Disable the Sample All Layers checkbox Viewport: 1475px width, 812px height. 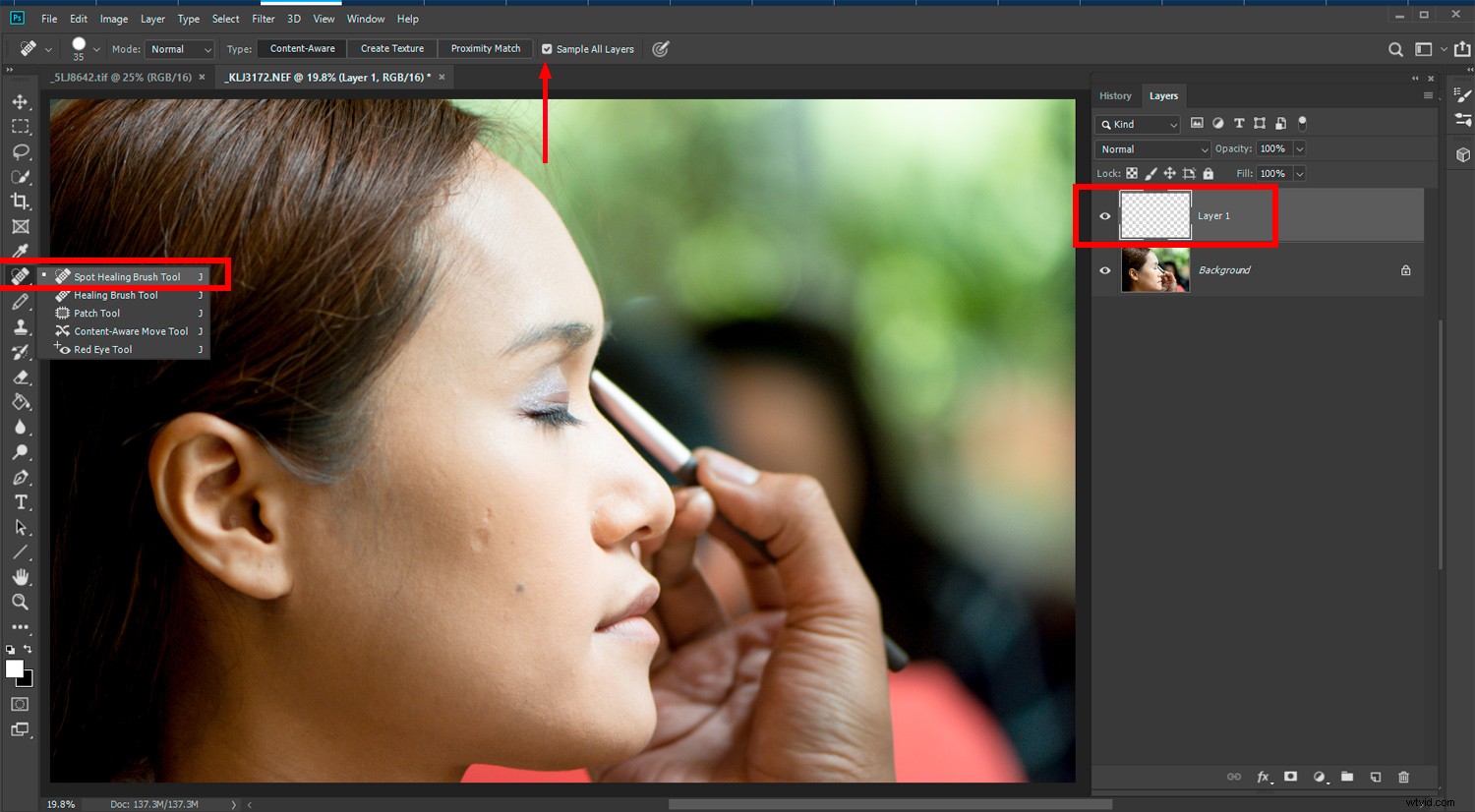(x=547, y=48)
